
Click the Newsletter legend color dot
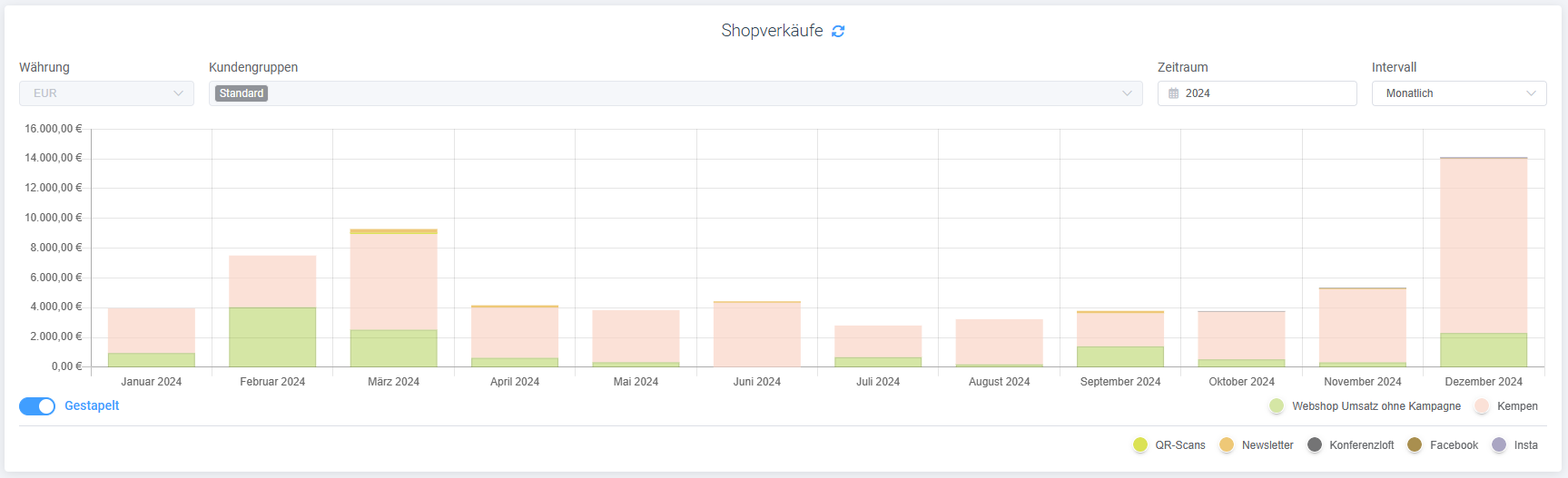point(1227,444)
